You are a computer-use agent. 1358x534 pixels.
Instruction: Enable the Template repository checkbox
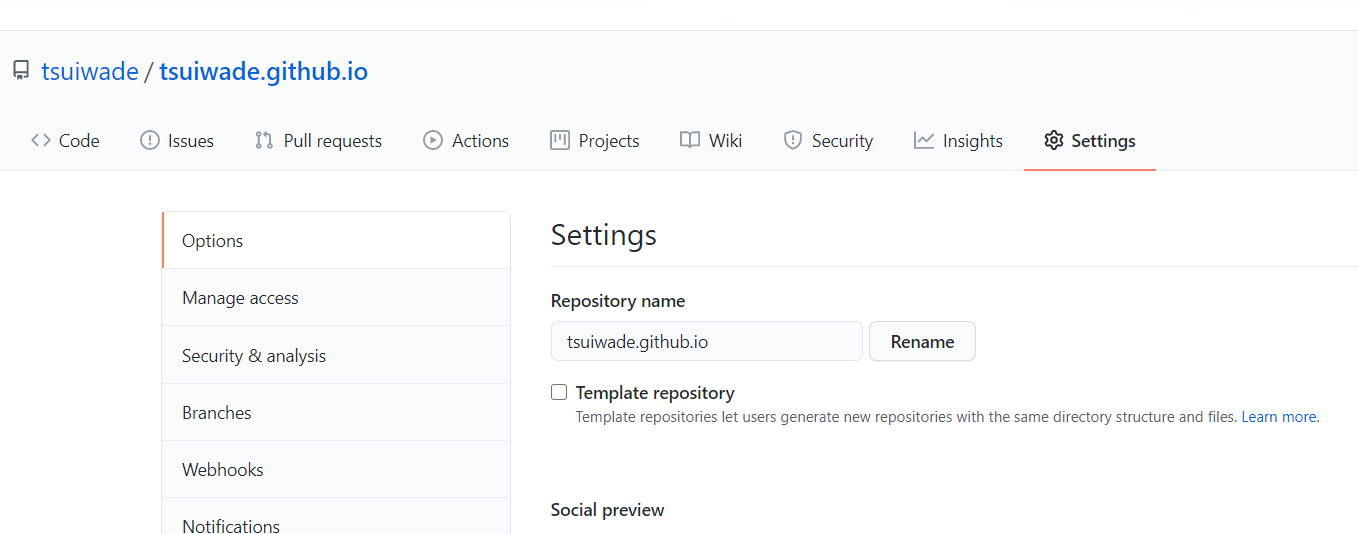(x=559, y=392)
